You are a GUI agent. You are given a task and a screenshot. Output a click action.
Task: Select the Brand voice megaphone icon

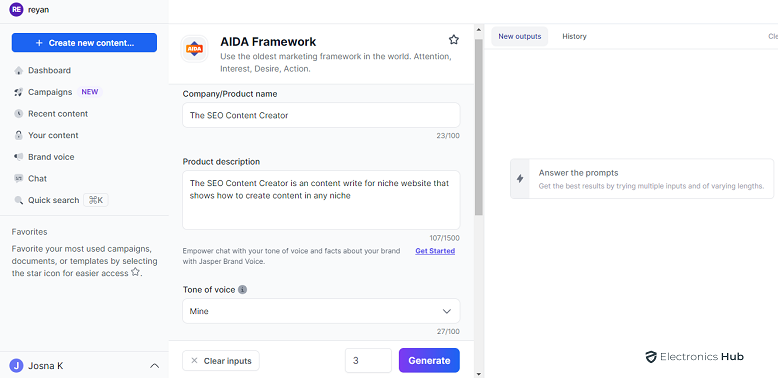tap(18, 157)
